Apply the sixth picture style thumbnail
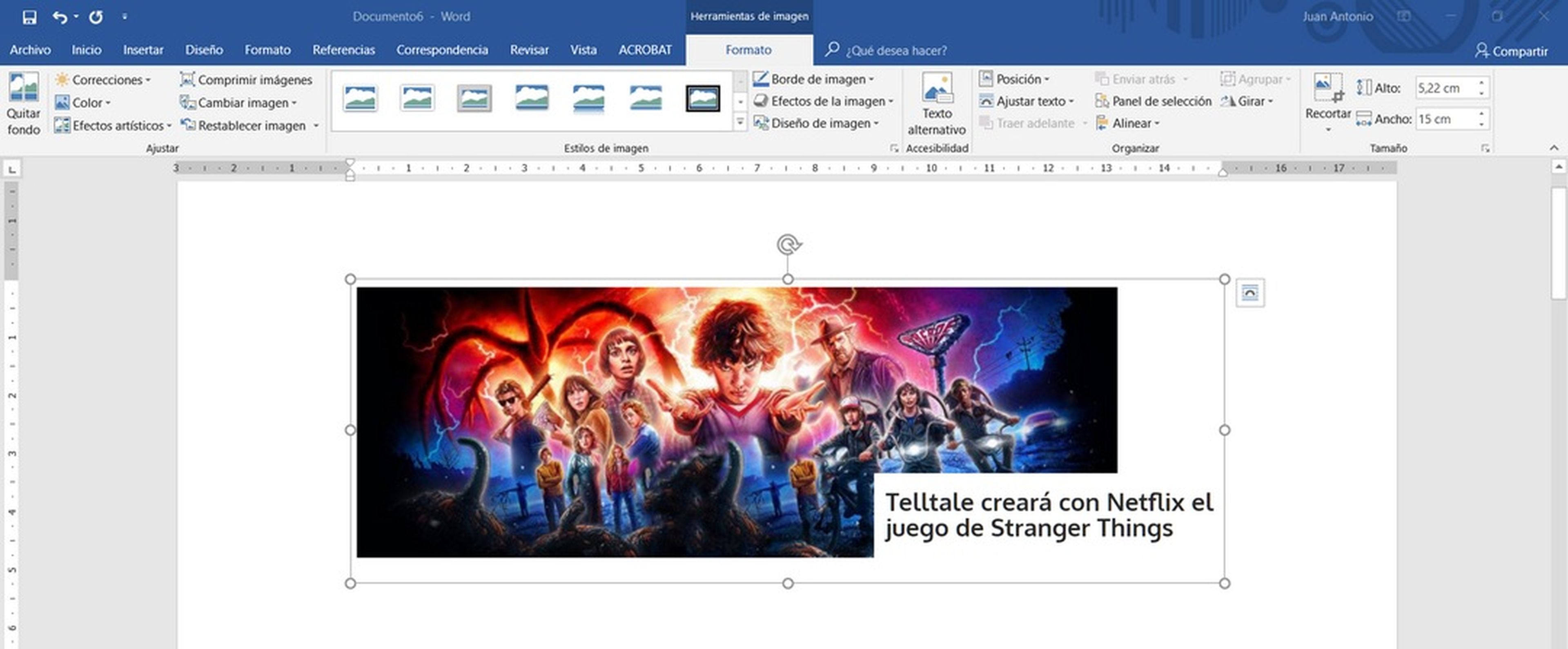Image resolution: width=1568 pixels, height=649 pixels. [x=646, y=98]
